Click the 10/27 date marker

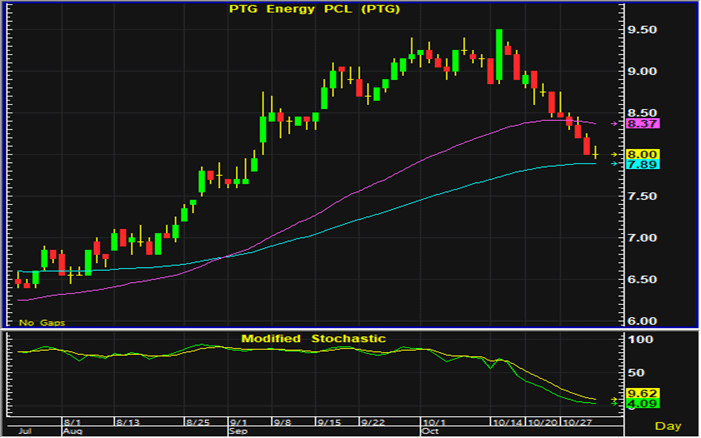(x=578, y=422)
